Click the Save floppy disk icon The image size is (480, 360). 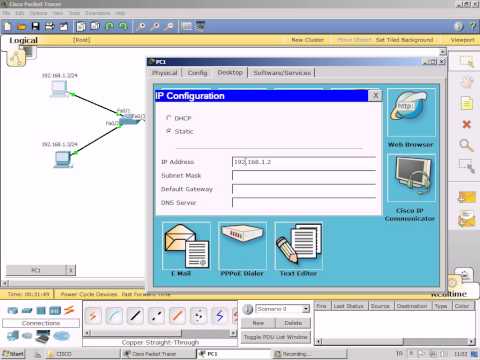point(35,26)
